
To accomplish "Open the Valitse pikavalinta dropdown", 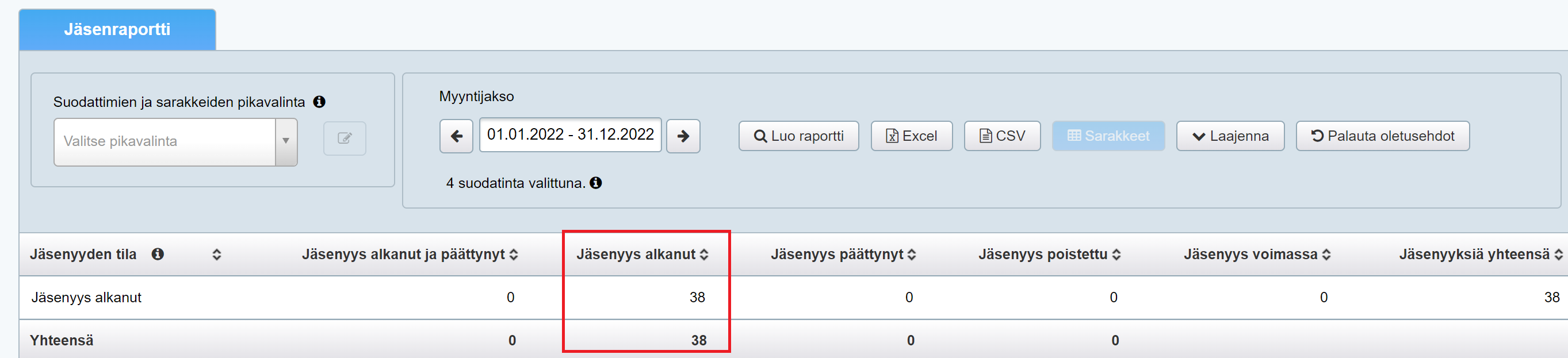I will [x=175, y=141].
